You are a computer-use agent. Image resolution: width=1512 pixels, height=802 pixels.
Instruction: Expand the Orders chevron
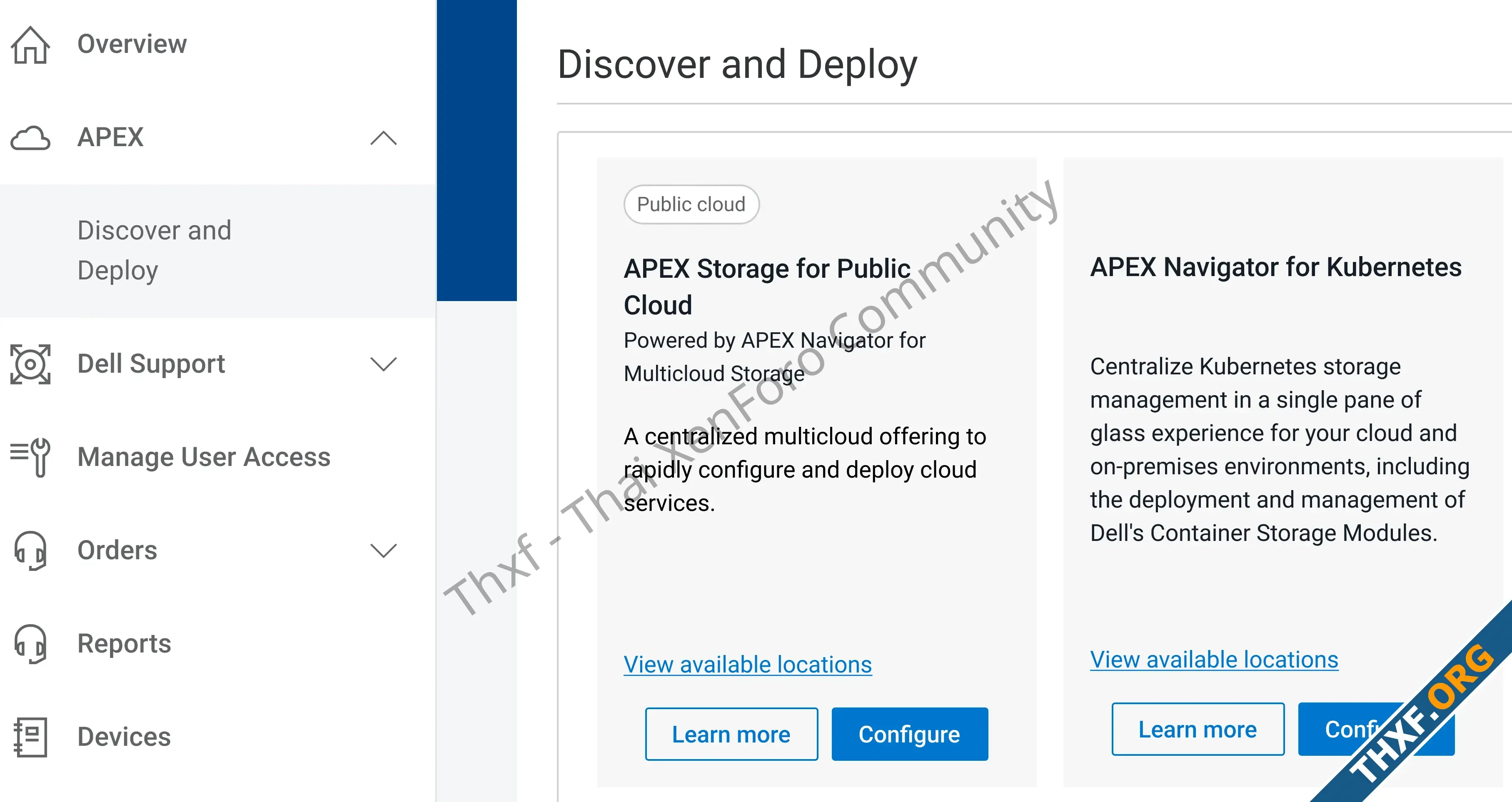tap(384, 550)
